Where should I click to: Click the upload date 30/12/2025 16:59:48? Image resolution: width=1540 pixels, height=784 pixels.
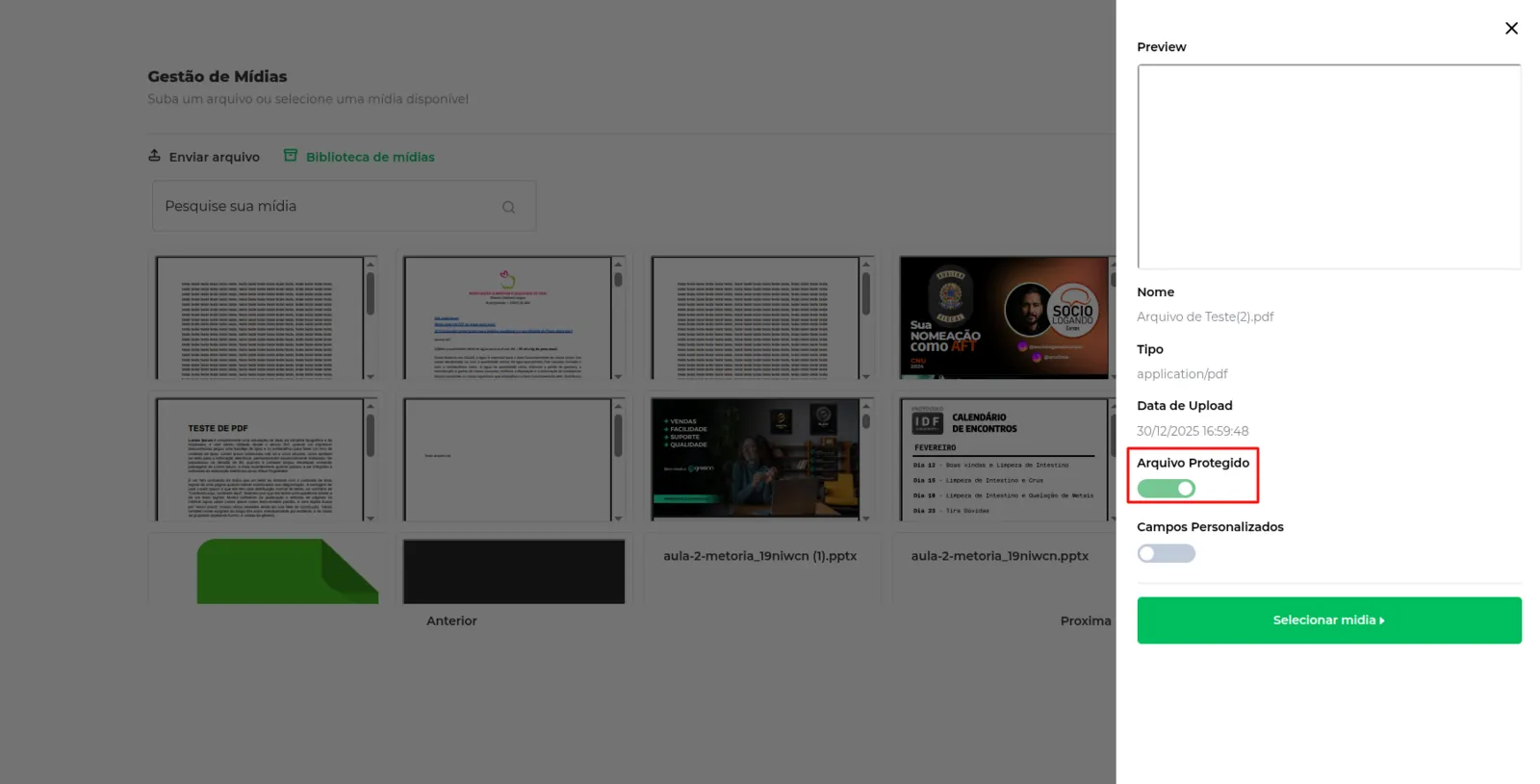point(1193,431)
